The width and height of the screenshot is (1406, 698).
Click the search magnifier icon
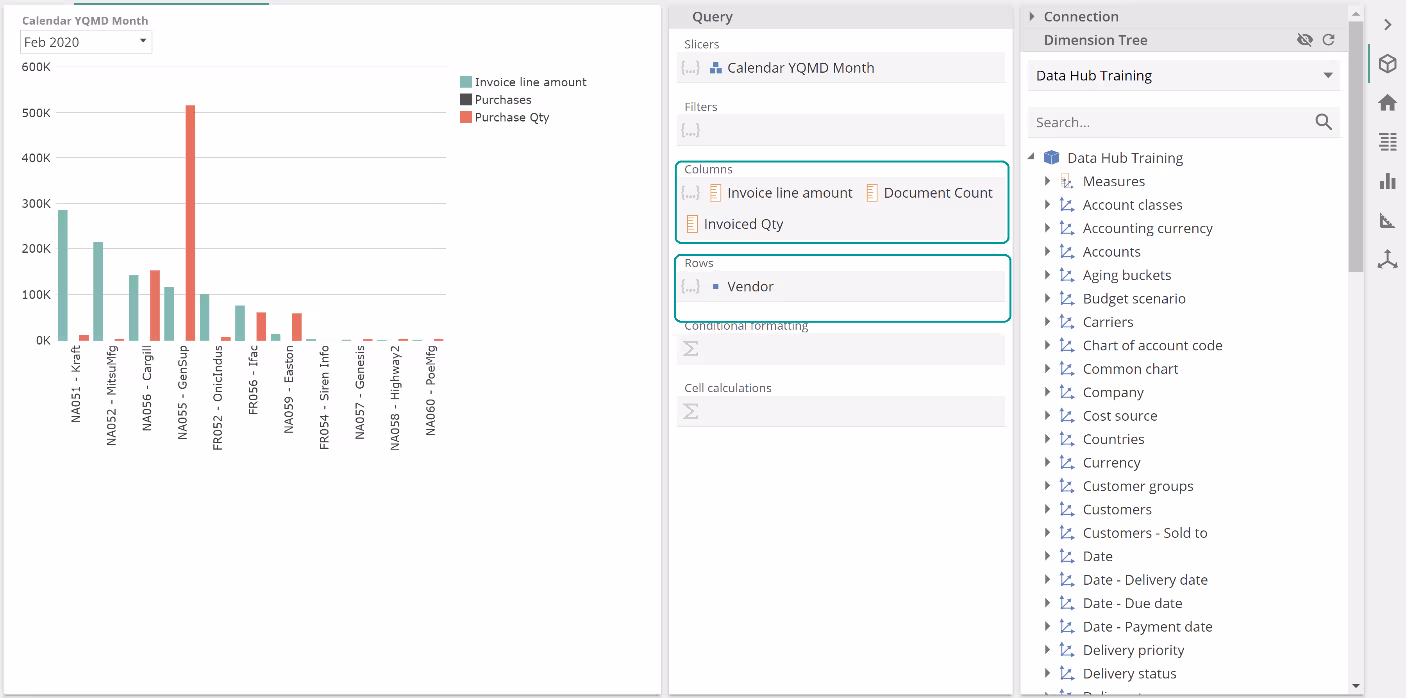[1323, 122]
